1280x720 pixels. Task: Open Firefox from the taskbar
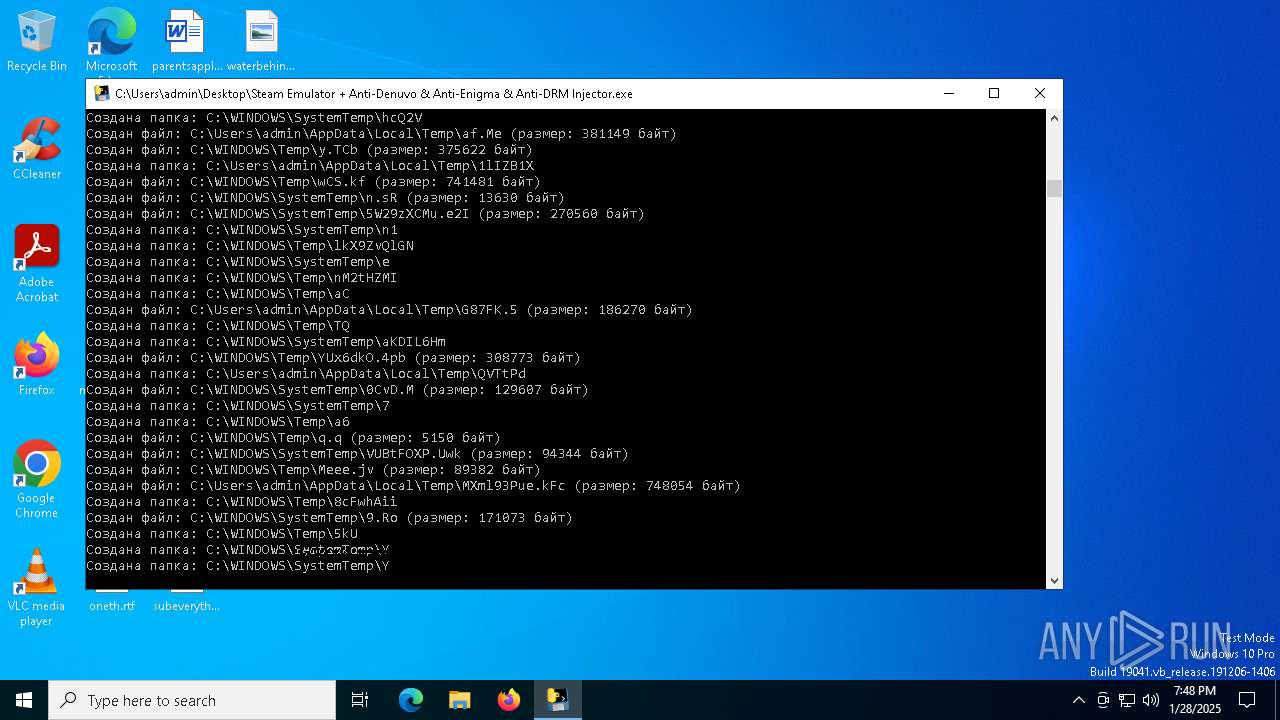click(x=509, y=700)
